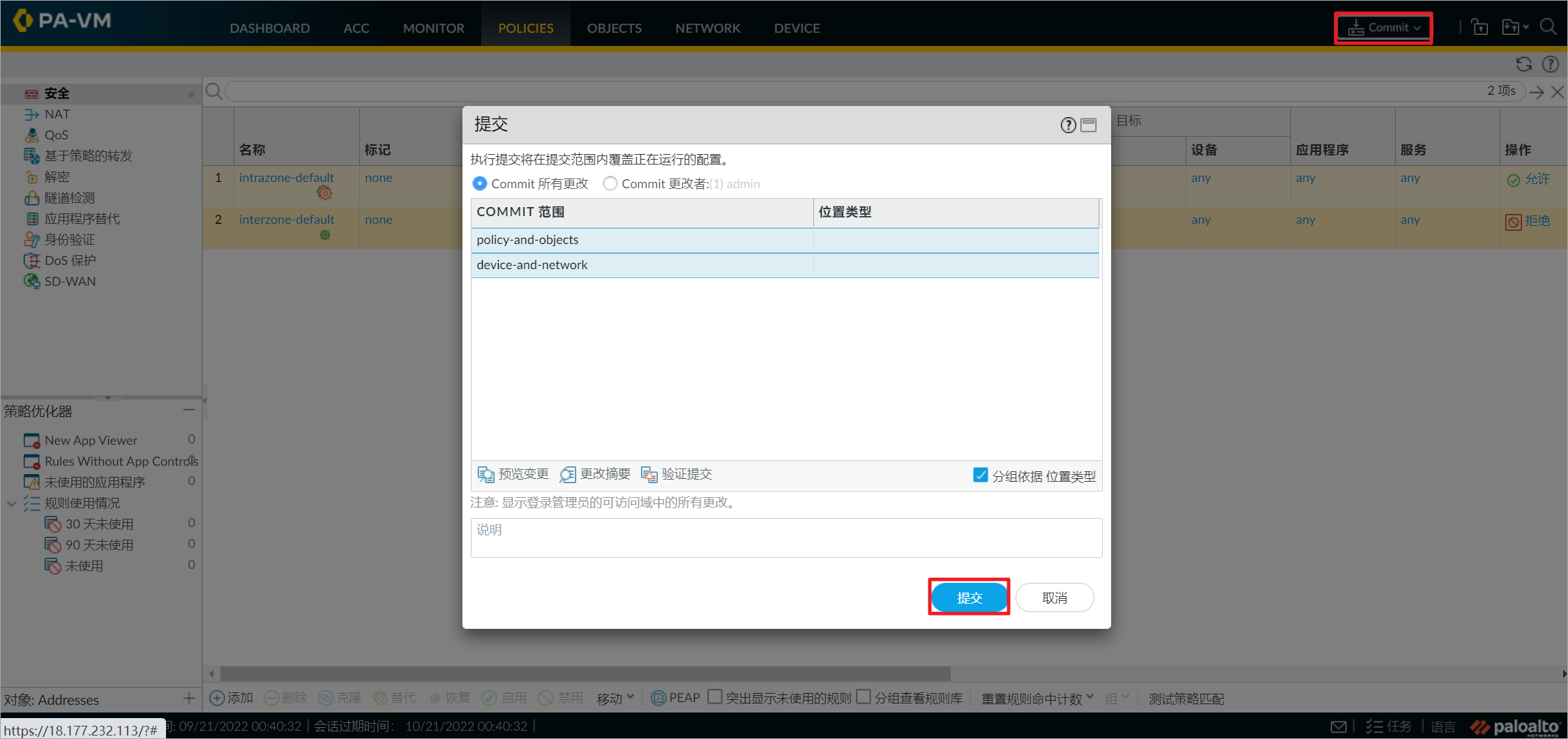Clear filter with the X icon

(1557, 91)
